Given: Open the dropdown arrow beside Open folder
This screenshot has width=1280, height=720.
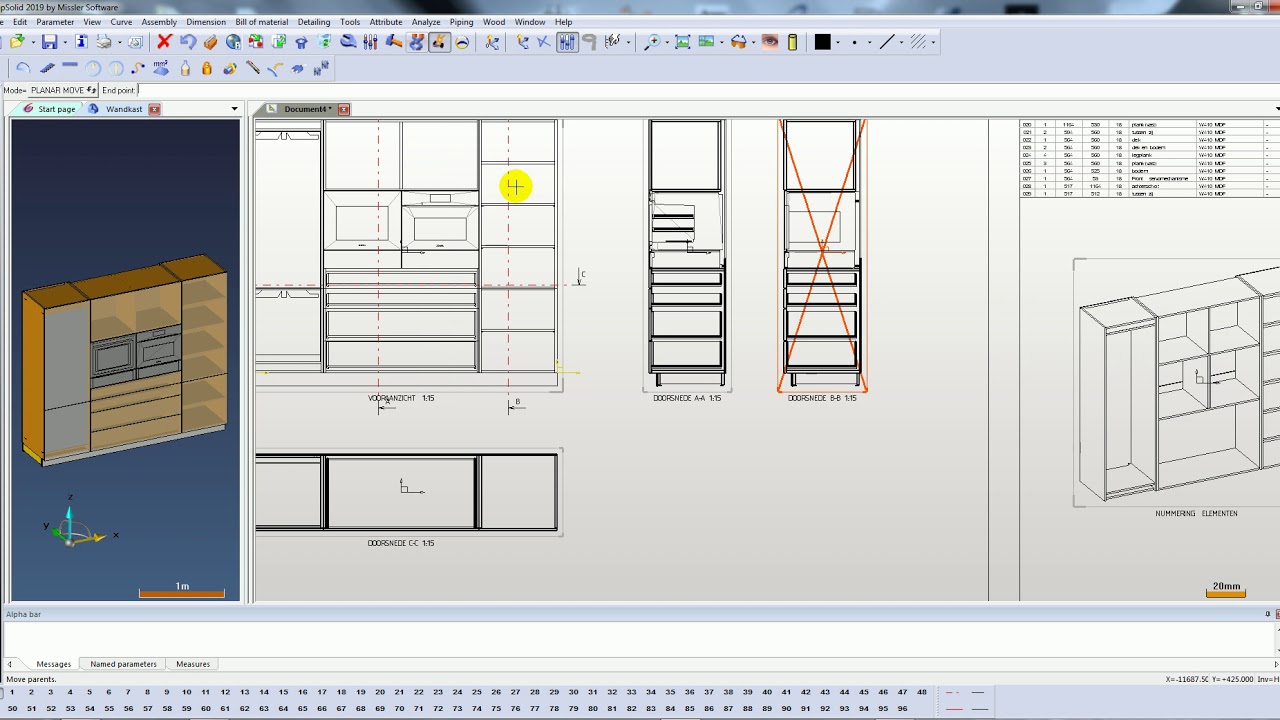Looking at the screenshot, I should (x=33, y=42).
